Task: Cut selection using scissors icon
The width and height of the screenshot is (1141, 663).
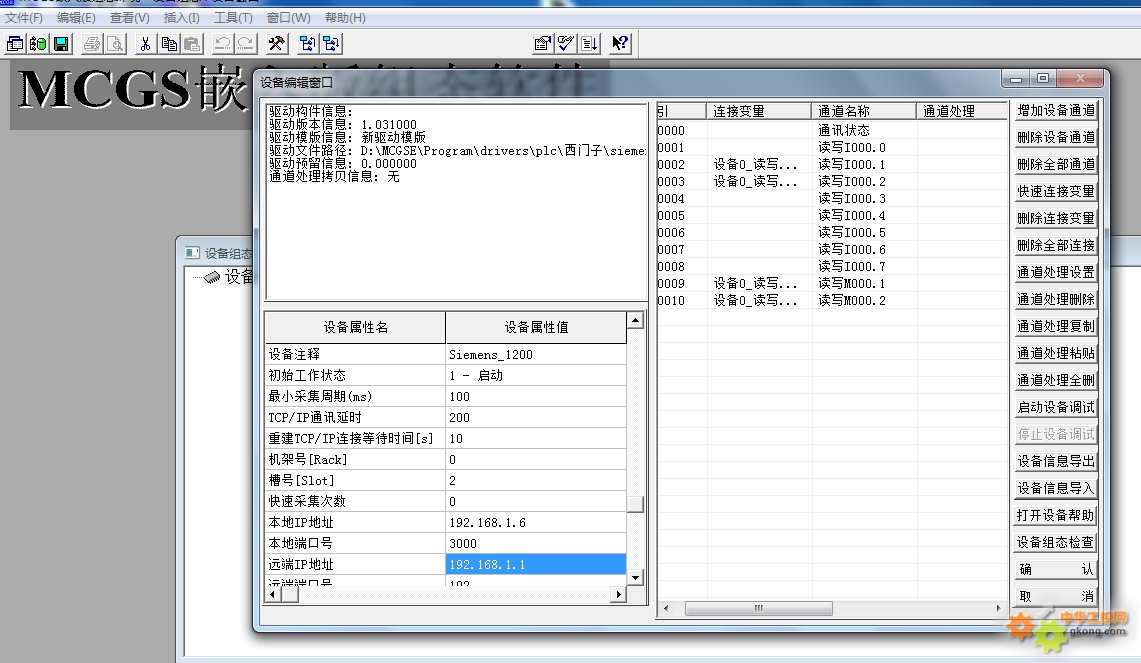Action: point(146,44)
